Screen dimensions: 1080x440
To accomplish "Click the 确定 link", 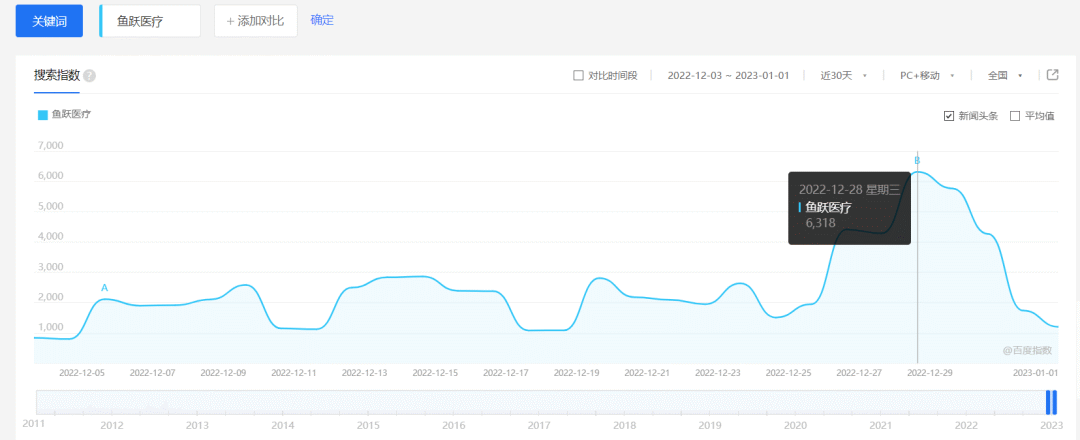I will tap(322, 20).
